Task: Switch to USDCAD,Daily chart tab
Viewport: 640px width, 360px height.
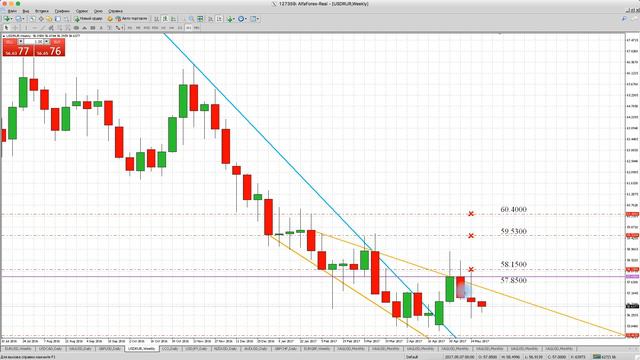Action: pyautogui.click(x=50, y=349)
